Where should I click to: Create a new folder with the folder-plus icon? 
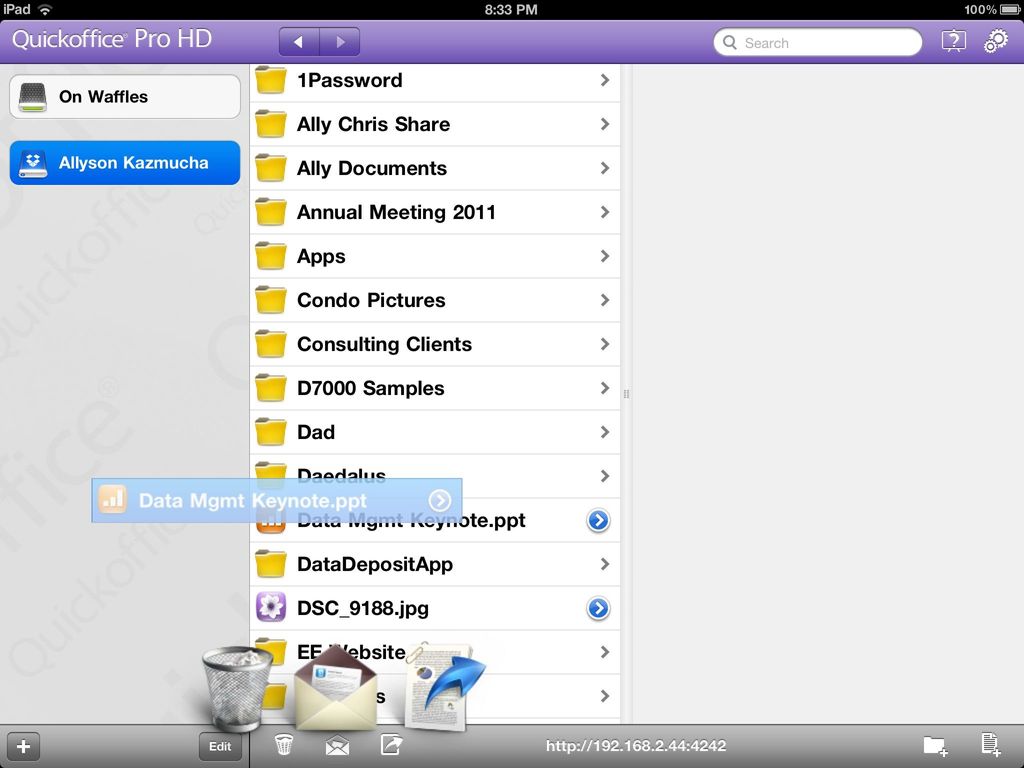click(x=934, y=745)
